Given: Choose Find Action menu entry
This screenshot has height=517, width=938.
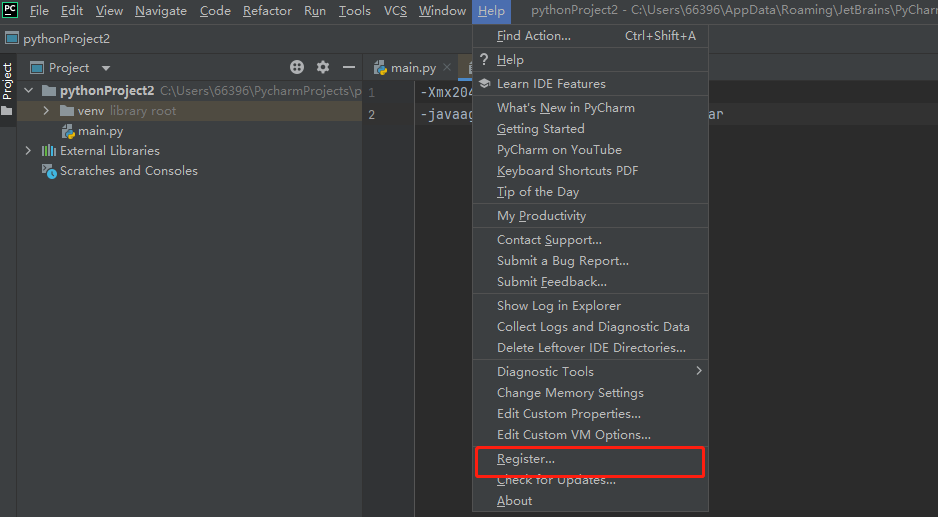Looking at the screenshot, I should (x=534, y=36).
